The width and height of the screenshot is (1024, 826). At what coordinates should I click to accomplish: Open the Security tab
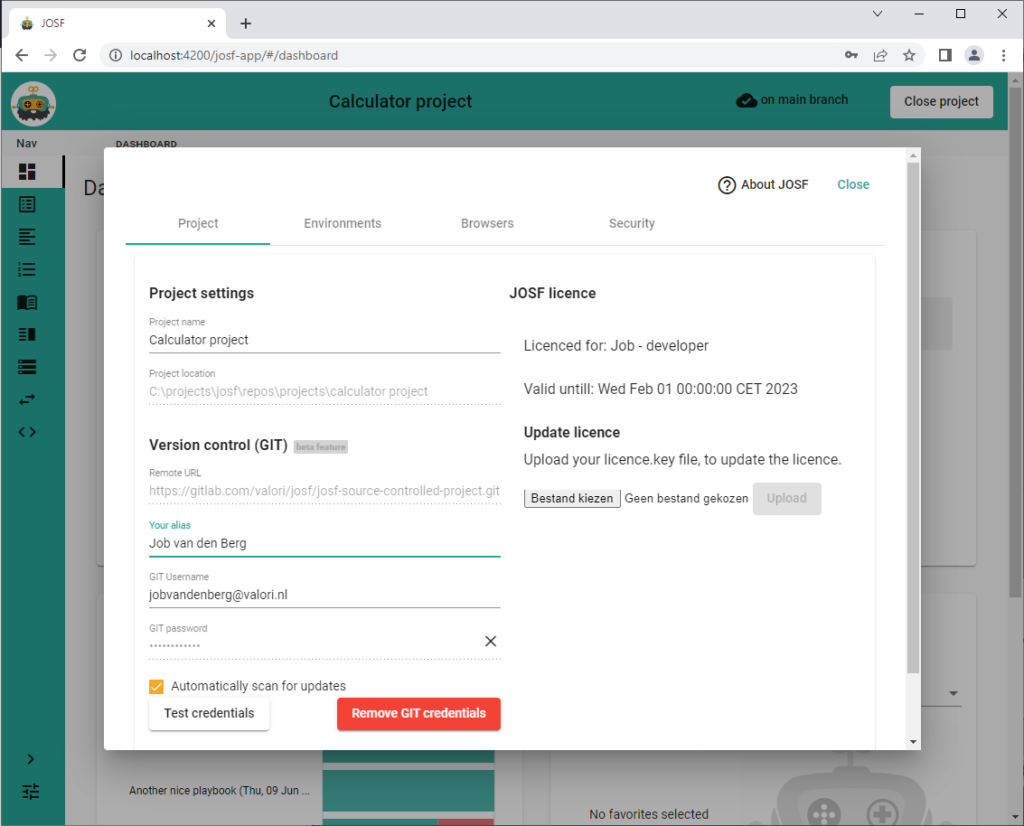(x=631, y=223)
